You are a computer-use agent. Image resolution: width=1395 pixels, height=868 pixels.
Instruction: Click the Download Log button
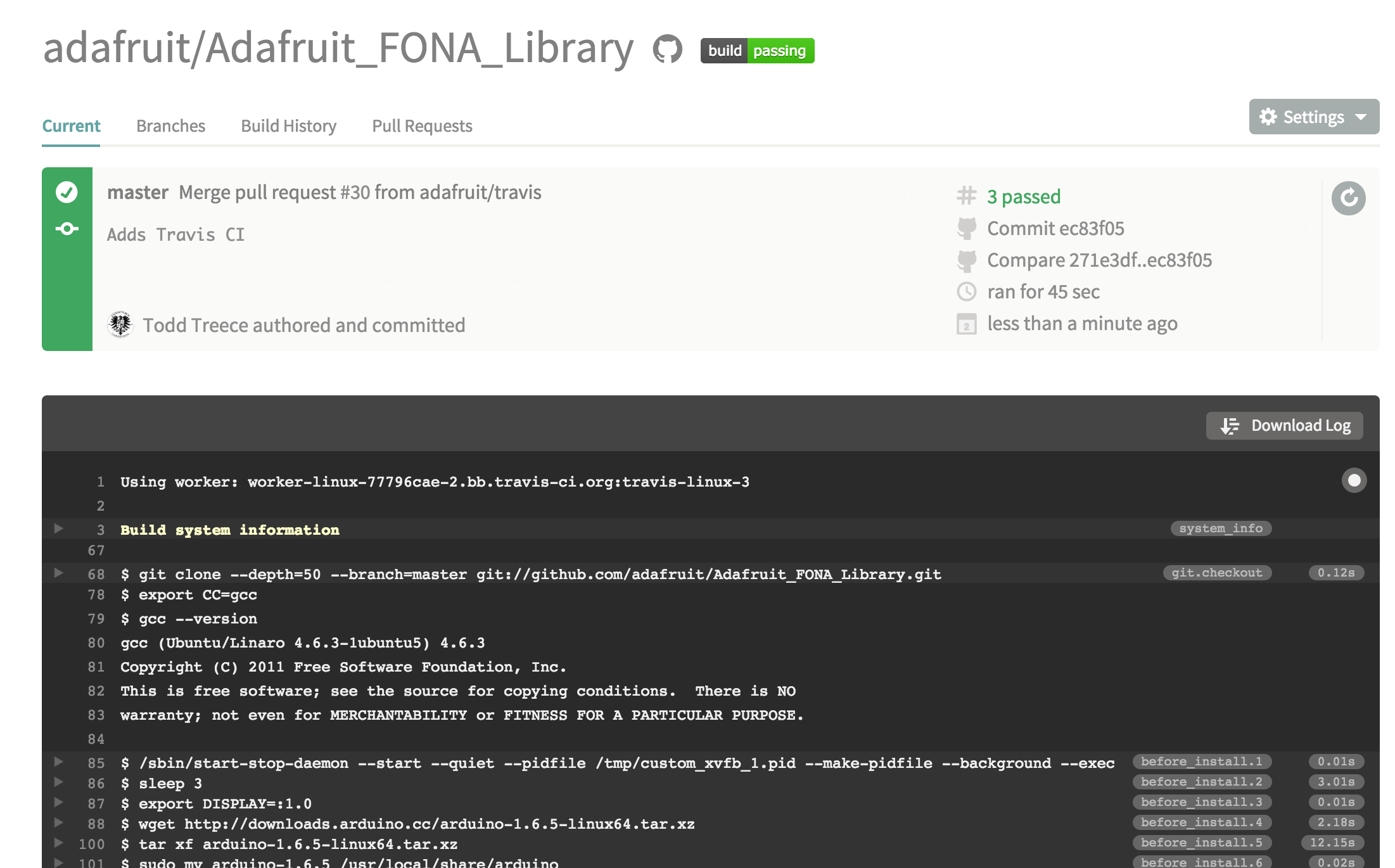coord(1284,426)
